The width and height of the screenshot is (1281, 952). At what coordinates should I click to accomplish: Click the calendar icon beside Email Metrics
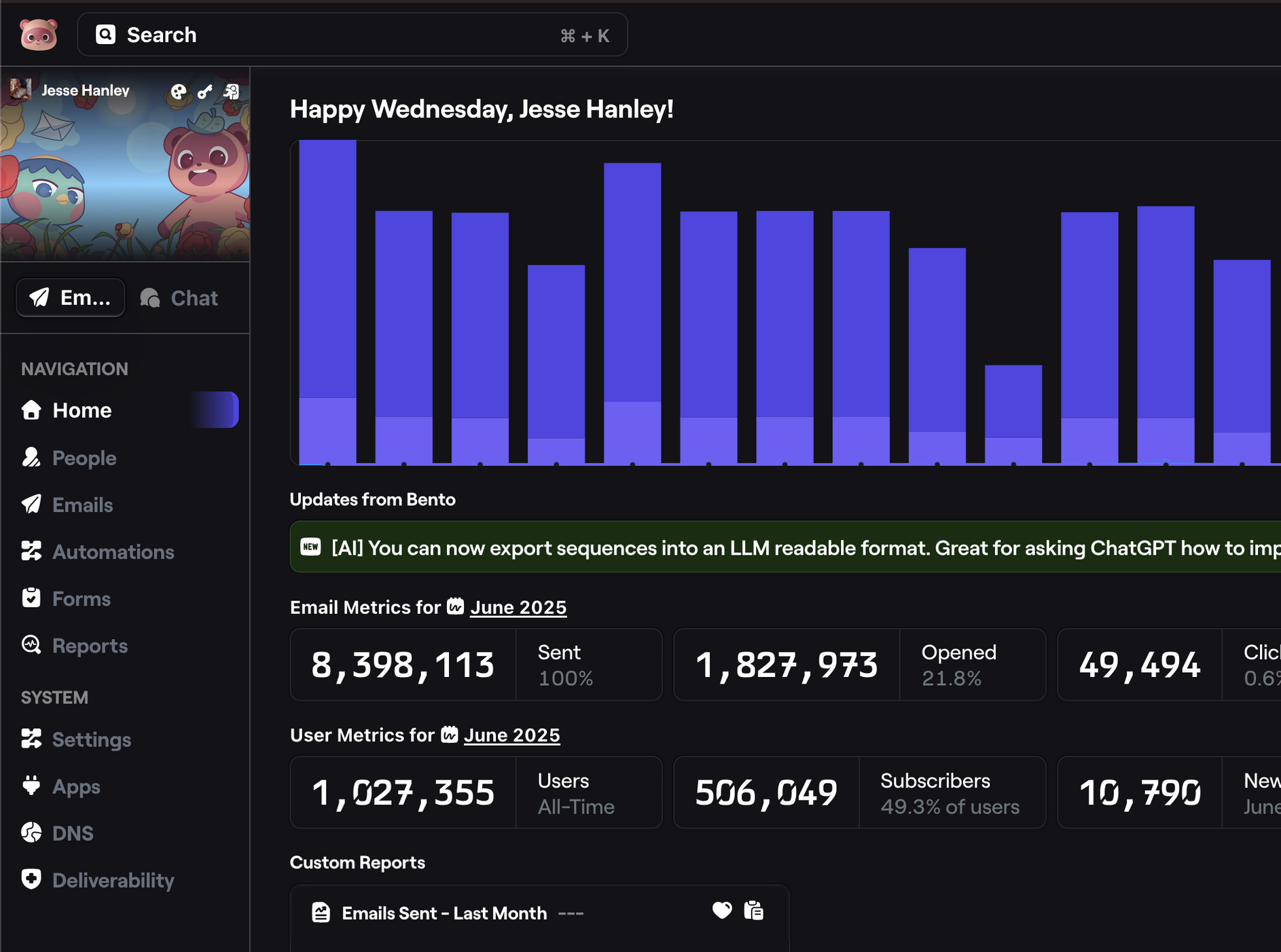[x=456, y=606]
